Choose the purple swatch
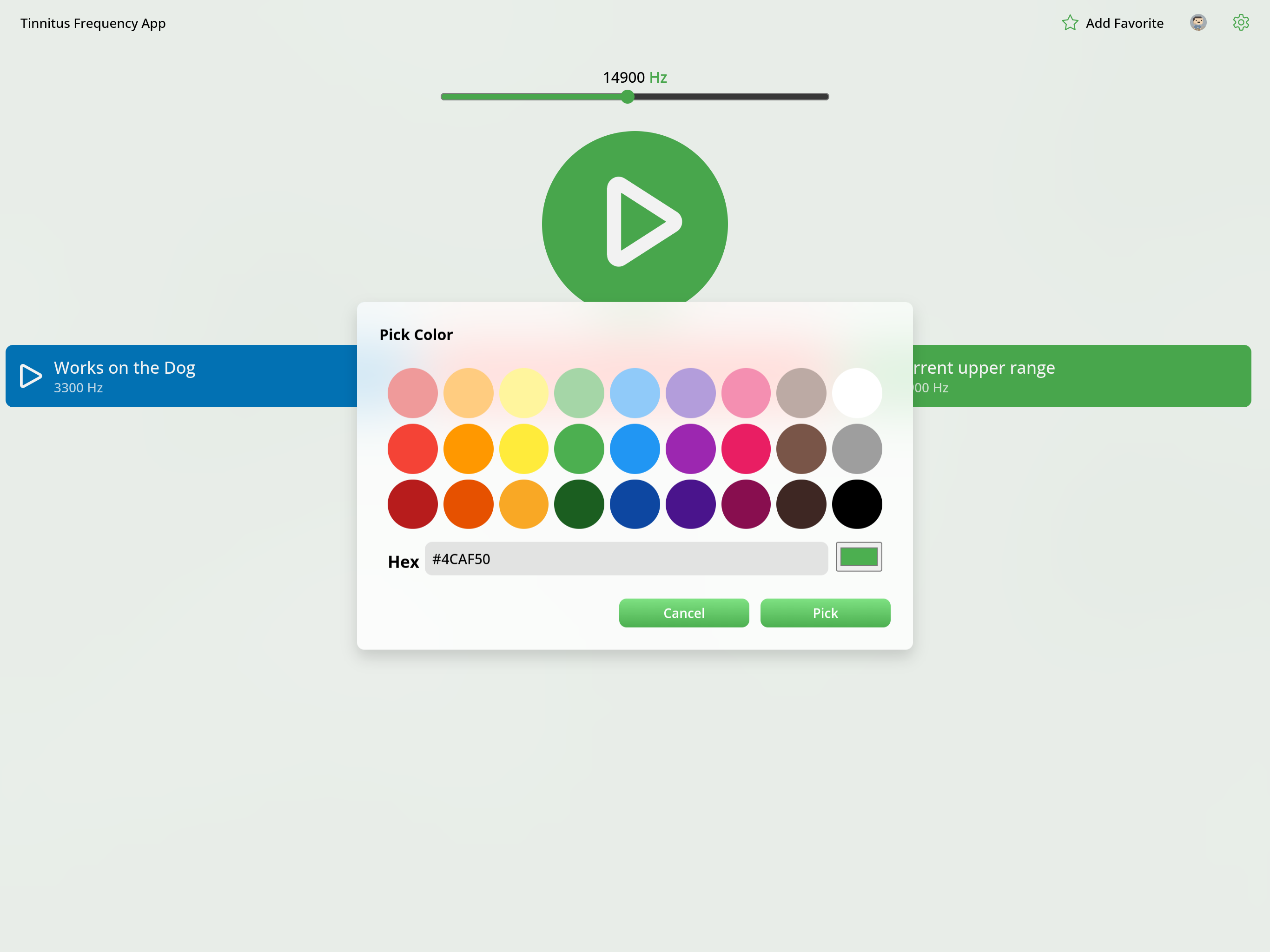This screenshot has height=952, width=1270. [x=691, y=449]
